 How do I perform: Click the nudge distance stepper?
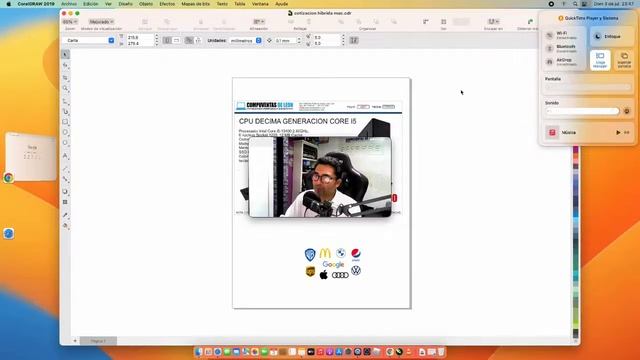click(299, 40)
